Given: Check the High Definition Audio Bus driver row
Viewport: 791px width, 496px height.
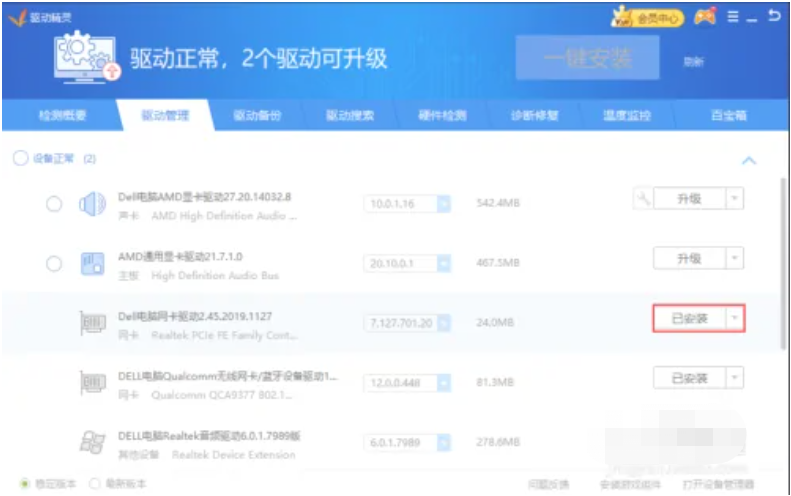Looking at the screenshot, I should 54,263.
